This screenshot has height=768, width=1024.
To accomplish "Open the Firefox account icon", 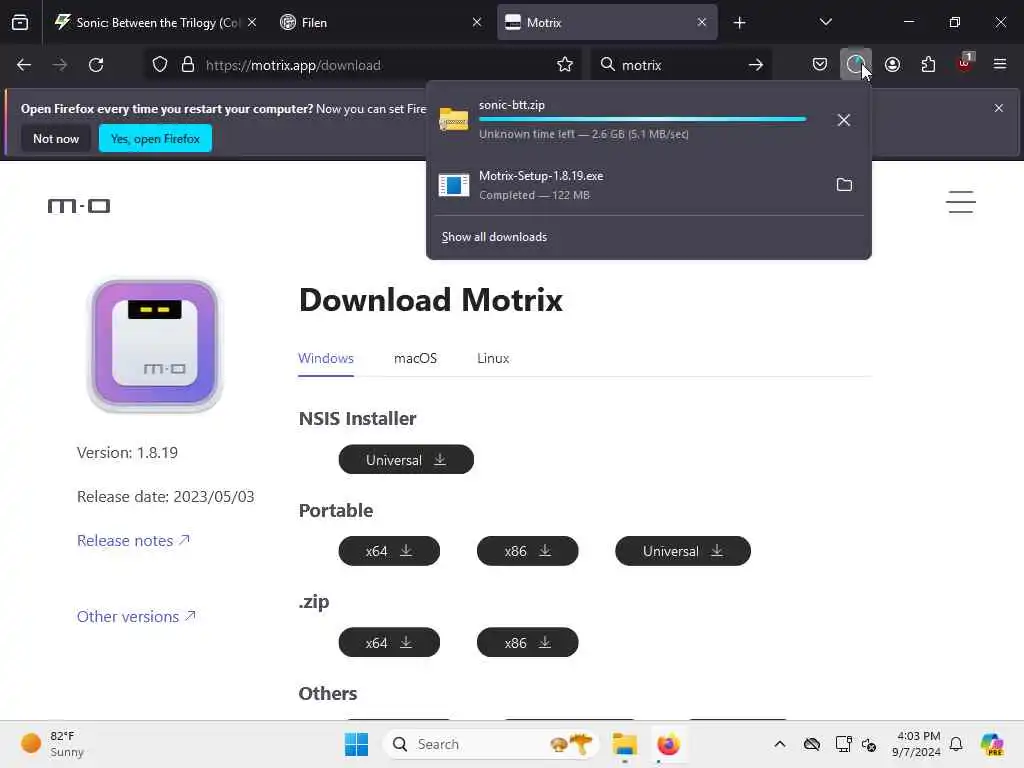I will coord(892,65).
